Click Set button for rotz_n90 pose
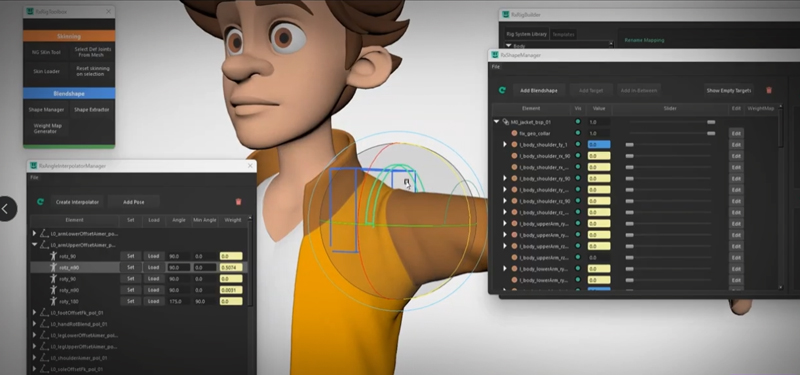800x375 pixels. [x=131, y=267]
